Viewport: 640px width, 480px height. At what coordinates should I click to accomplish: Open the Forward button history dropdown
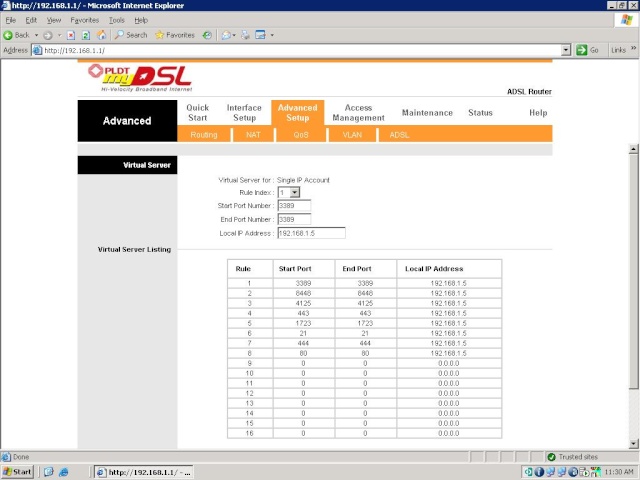click(x=59, y=35)
